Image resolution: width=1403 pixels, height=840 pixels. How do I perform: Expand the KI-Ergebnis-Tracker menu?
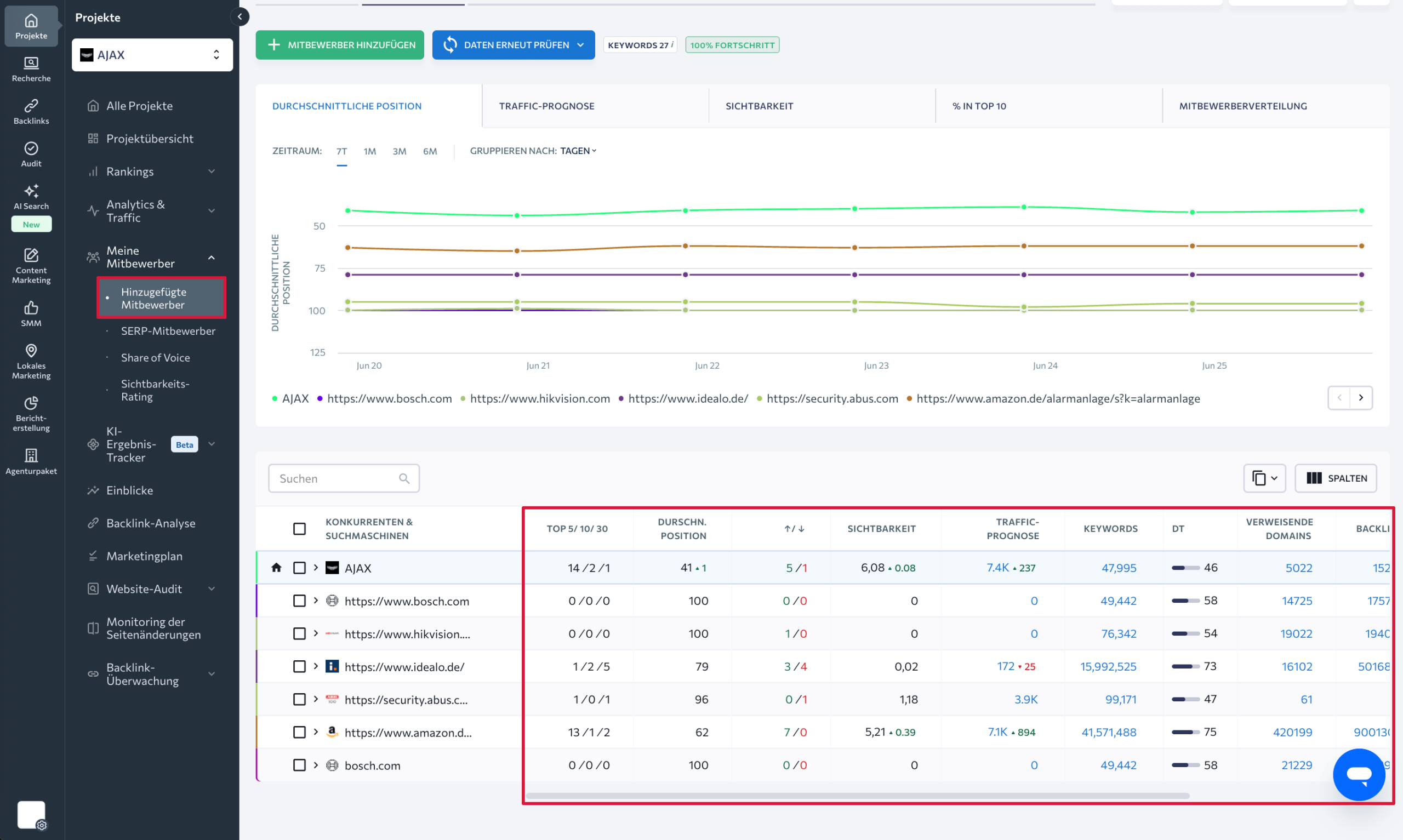(212, 444)
